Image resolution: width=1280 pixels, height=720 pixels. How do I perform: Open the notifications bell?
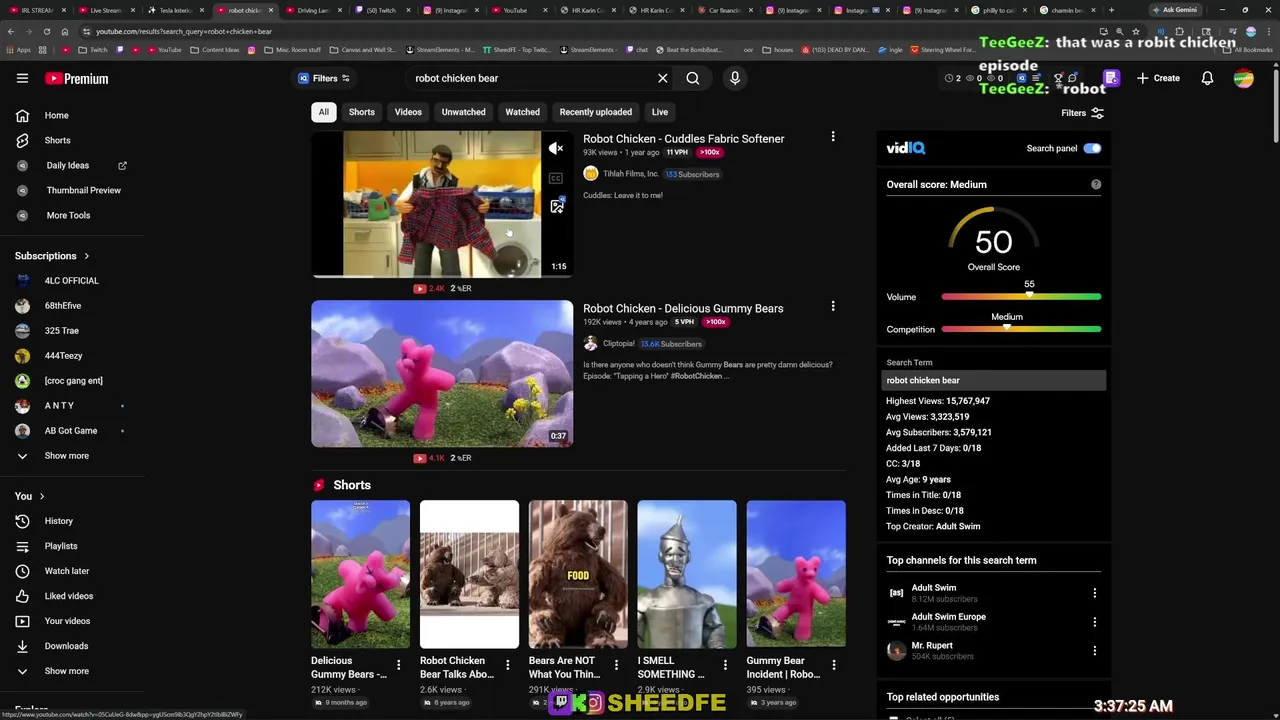(1207, 78)
